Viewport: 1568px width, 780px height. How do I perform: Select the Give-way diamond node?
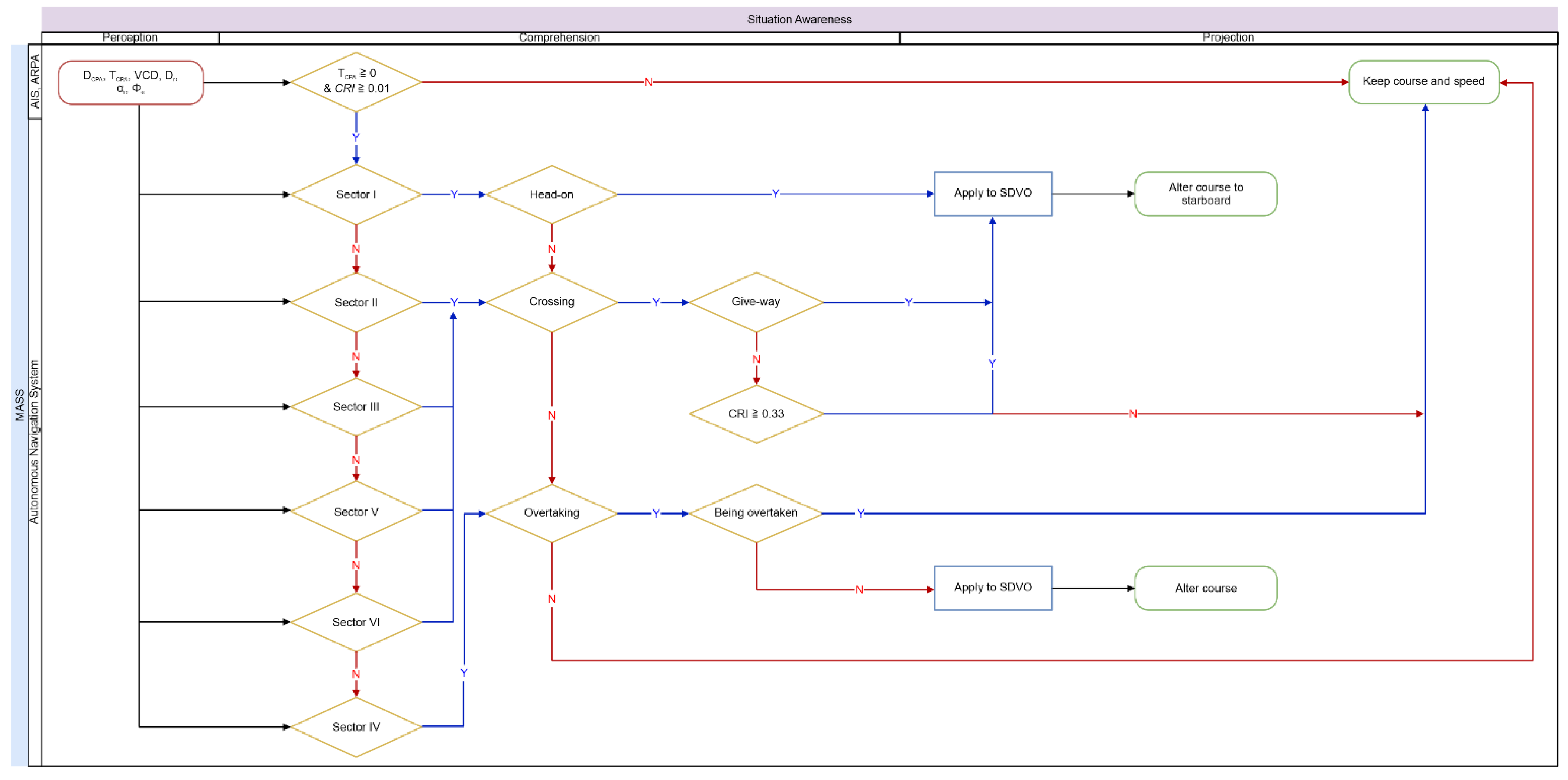point(756,302)
